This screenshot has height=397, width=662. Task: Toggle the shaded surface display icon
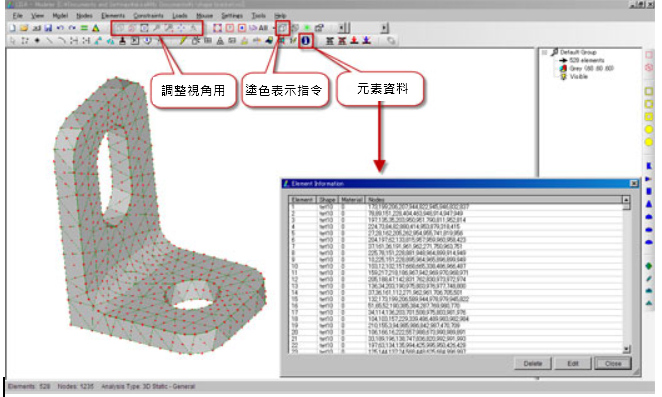pyautogui.click(x=282, y=28)
